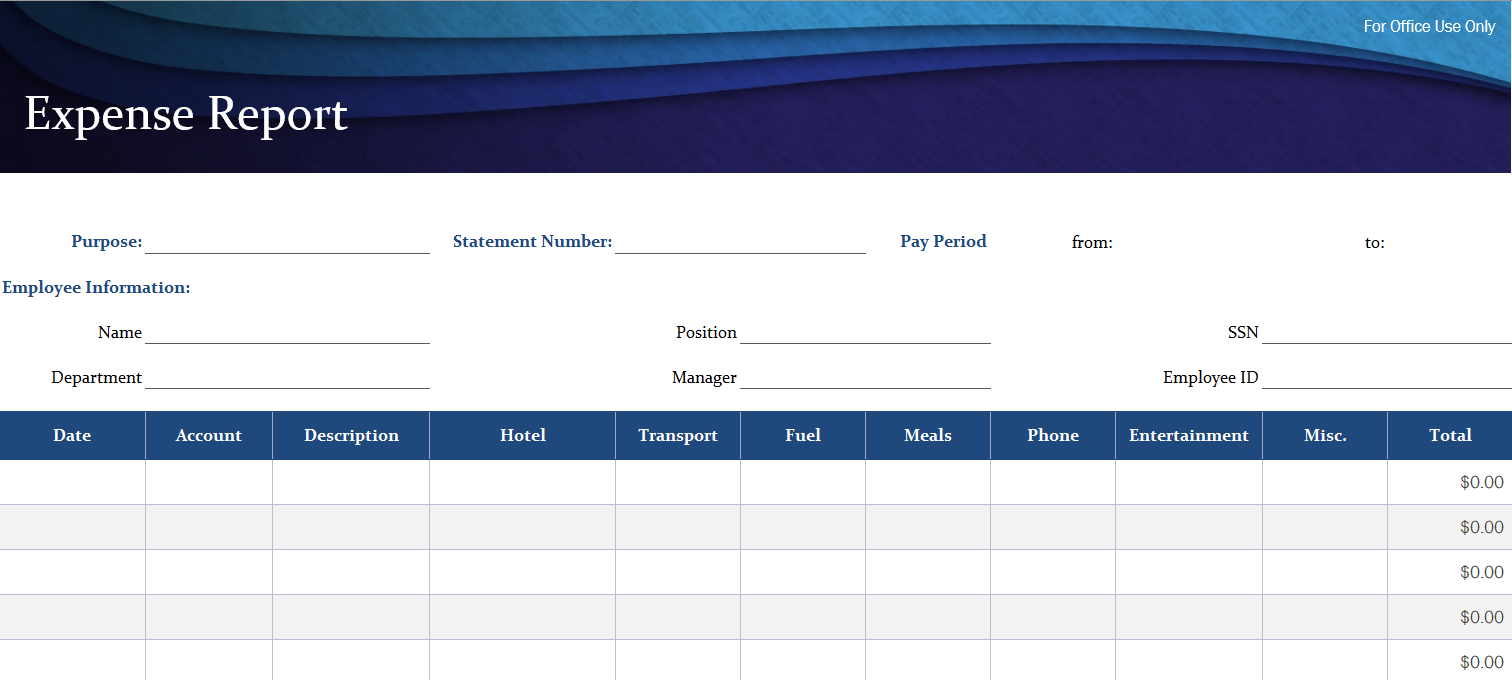Click the Misc. column header
The width and height of the screenshot is (1512, 680).
tap(1324, 435)
